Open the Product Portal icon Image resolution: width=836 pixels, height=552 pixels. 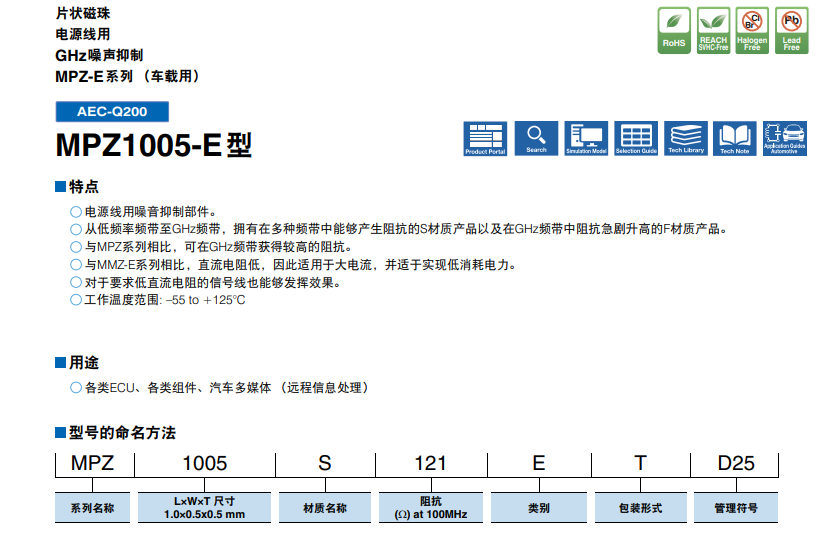[x=485, y=139]
